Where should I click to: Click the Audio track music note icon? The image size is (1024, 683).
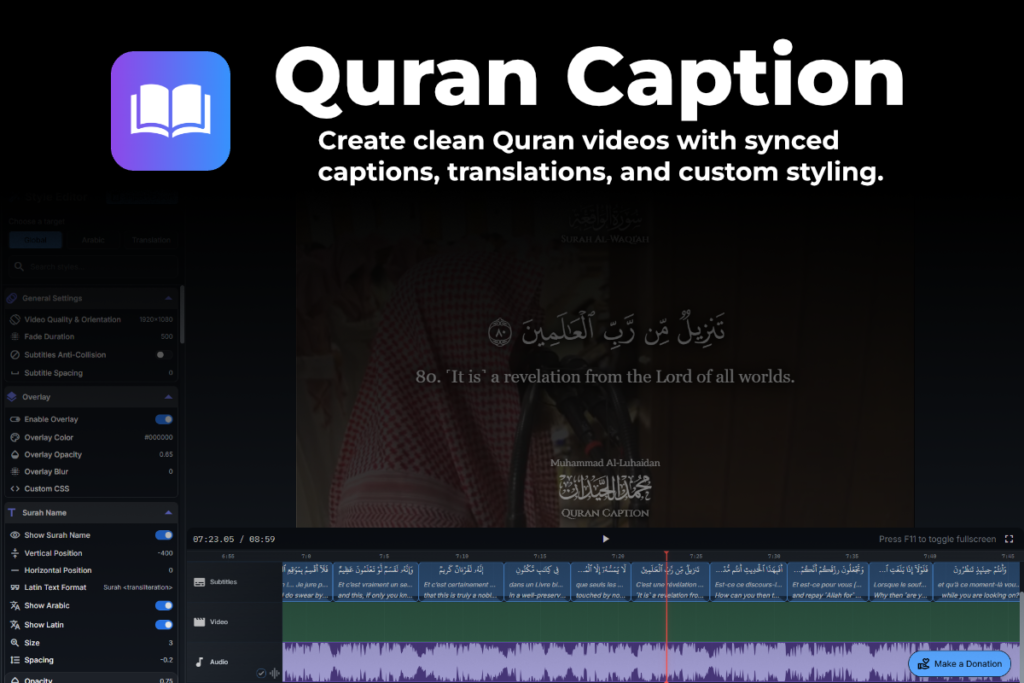200,661
